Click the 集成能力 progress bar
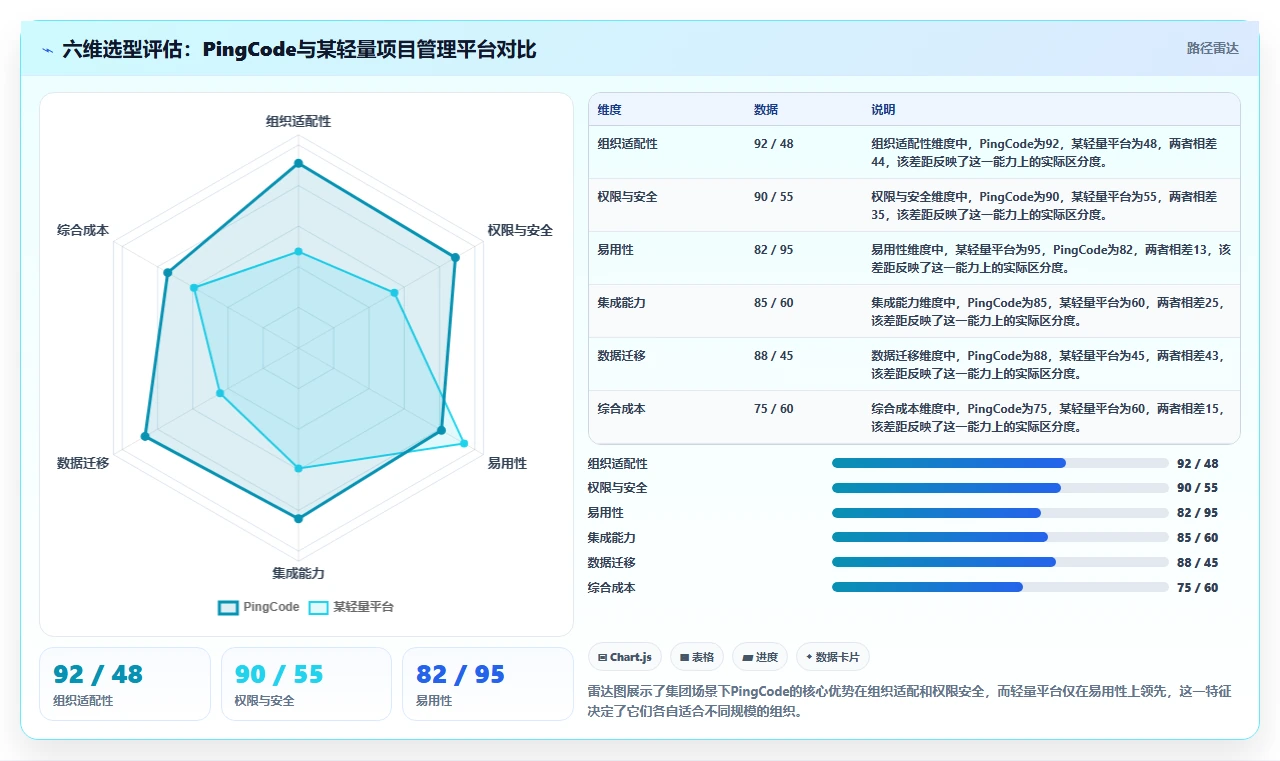1280x761 pixels. 1000,537
